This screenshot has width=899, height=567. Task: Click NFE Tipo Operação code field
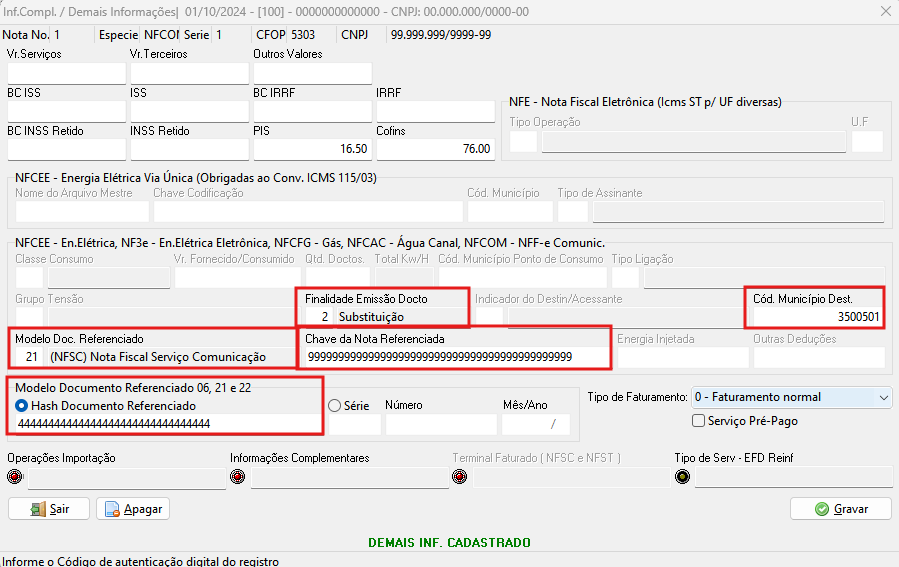tap(523, 141)
